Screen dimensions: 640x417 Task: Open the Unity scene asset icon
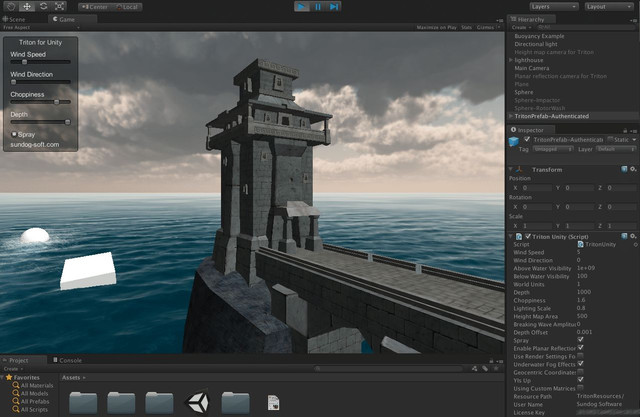(197, 402)
